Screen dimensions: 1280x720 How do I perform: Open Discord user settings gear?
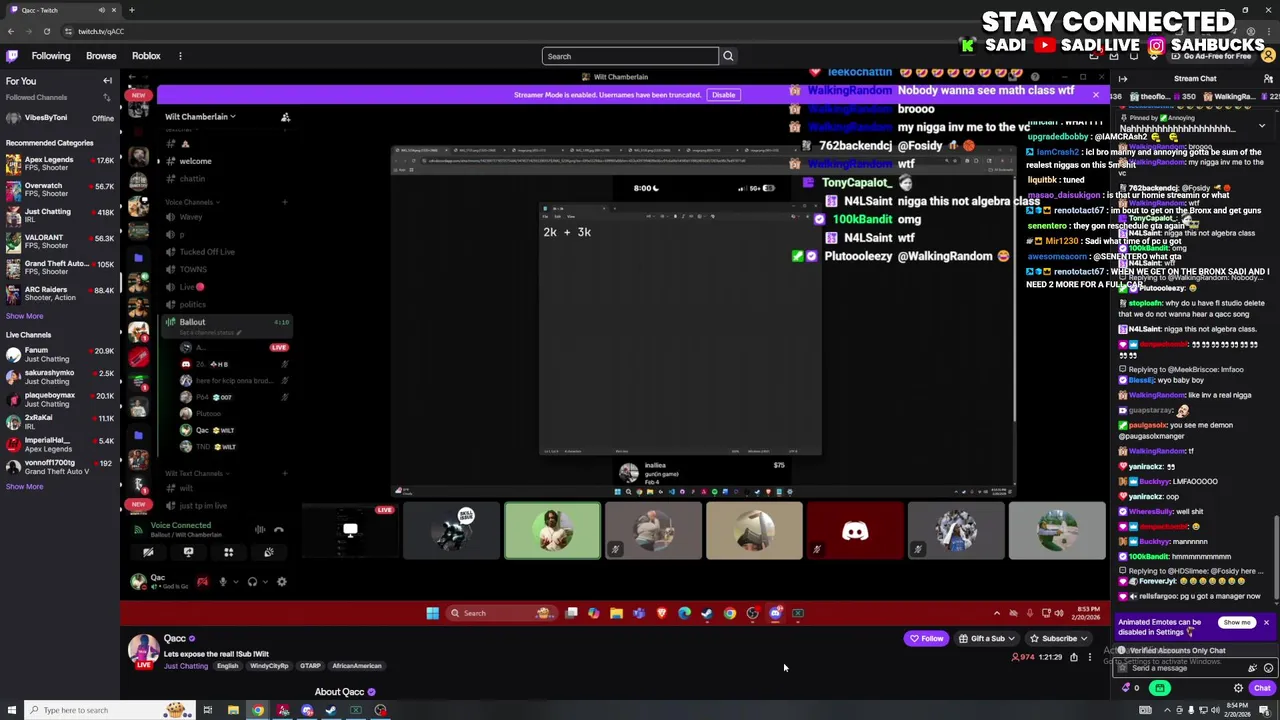pos(281,582)
